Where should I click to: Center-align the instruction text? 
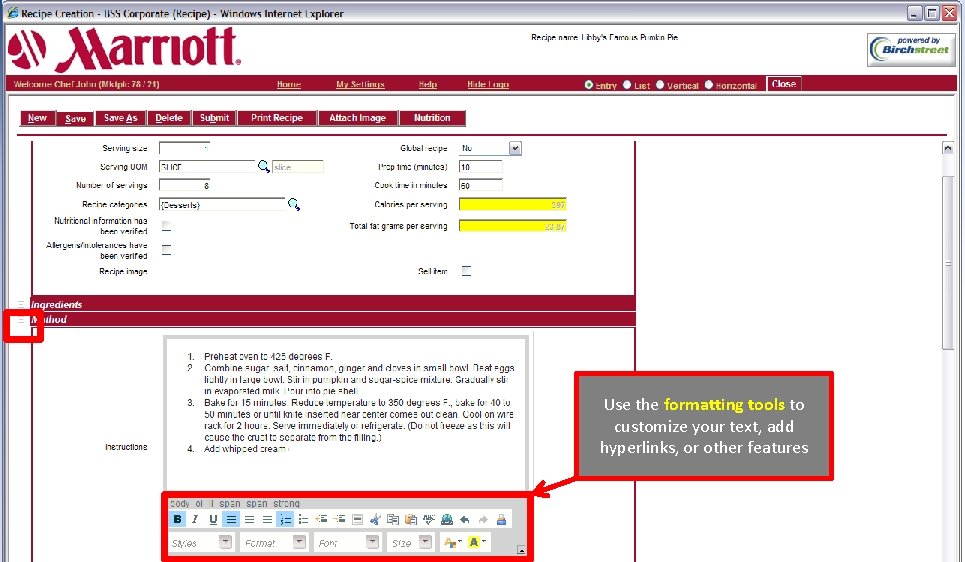[x=249, y=520]
